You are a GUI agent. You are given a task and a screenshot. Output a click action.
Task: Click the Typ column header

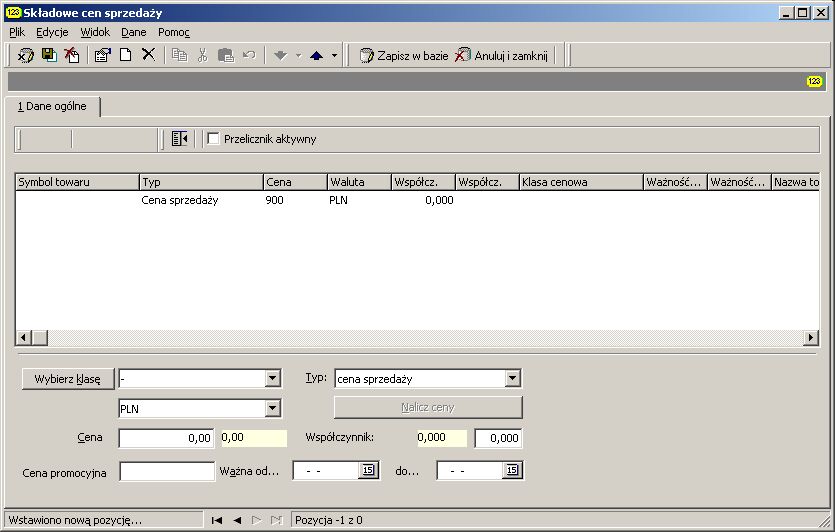[x=201, y=182]
